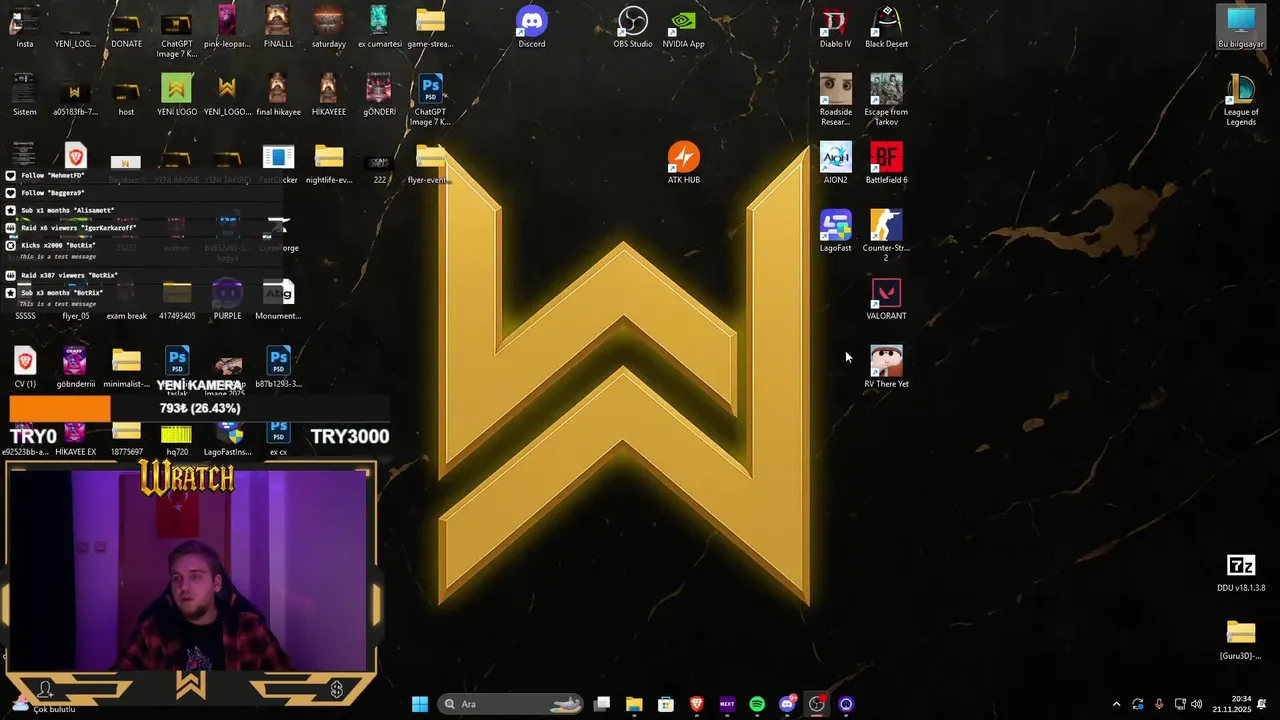Select the DDU v18.1.3.8 archive
This screenshot has height=720, width=1280.
coord(1241,572)
